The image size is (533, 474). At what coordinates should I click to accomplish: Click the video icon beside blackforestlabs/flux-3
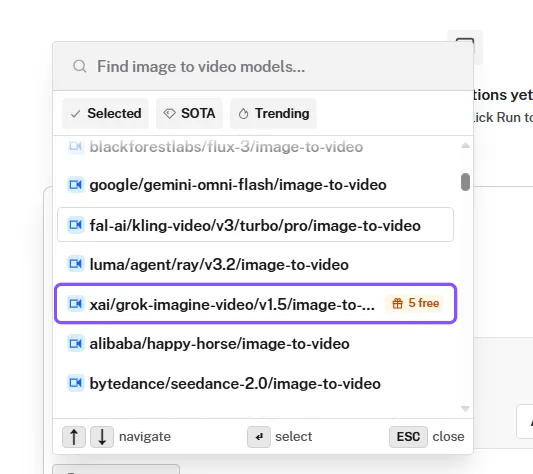click(x=75, y=147)
